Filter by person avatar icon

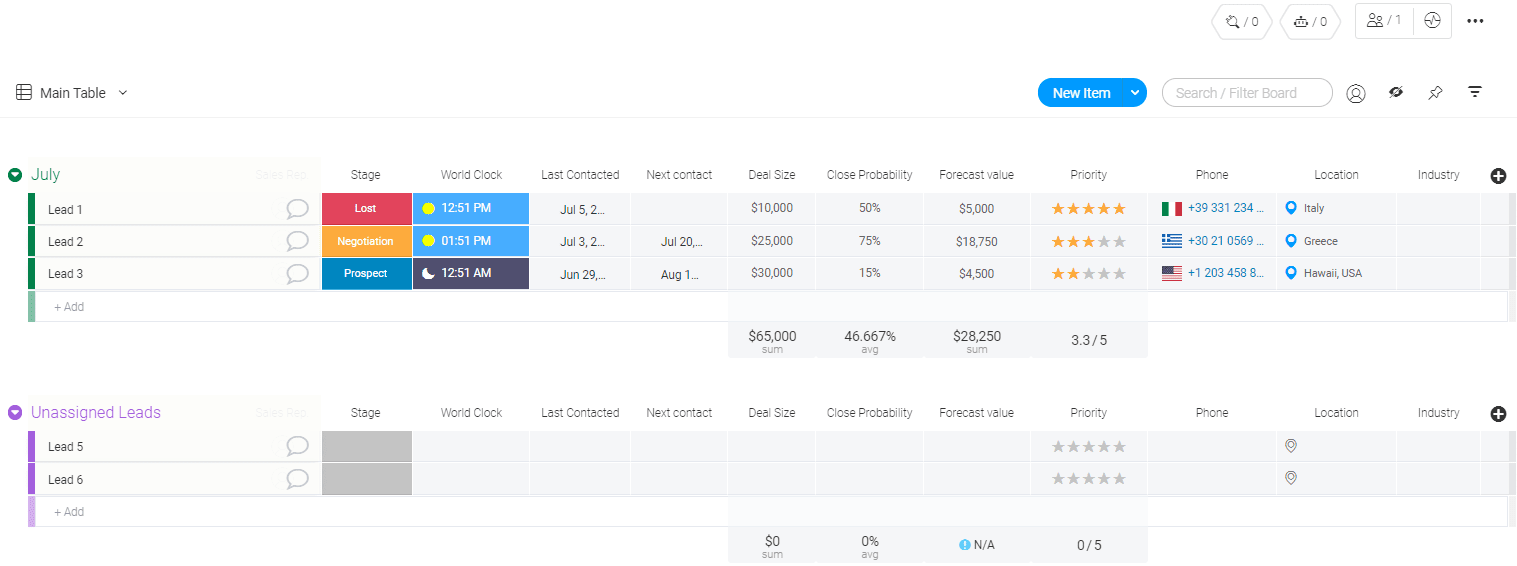1356,93
